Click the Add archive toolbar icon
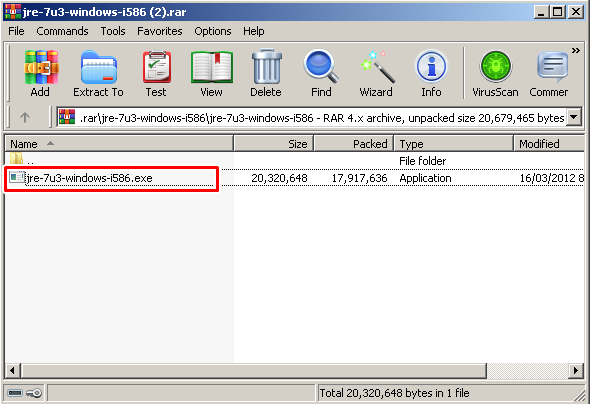Viewport: 590px width, 404px height. pos(41,73)
